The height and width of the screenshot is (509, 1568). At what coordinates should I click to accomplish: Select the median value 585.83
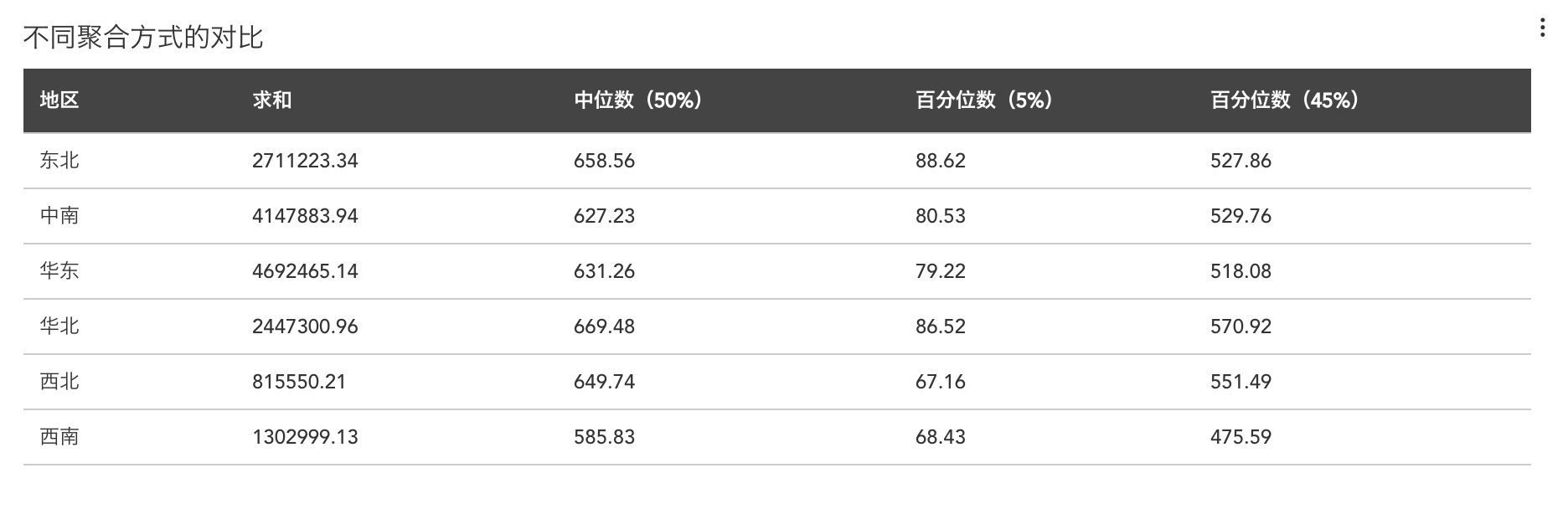click(604, 437)
